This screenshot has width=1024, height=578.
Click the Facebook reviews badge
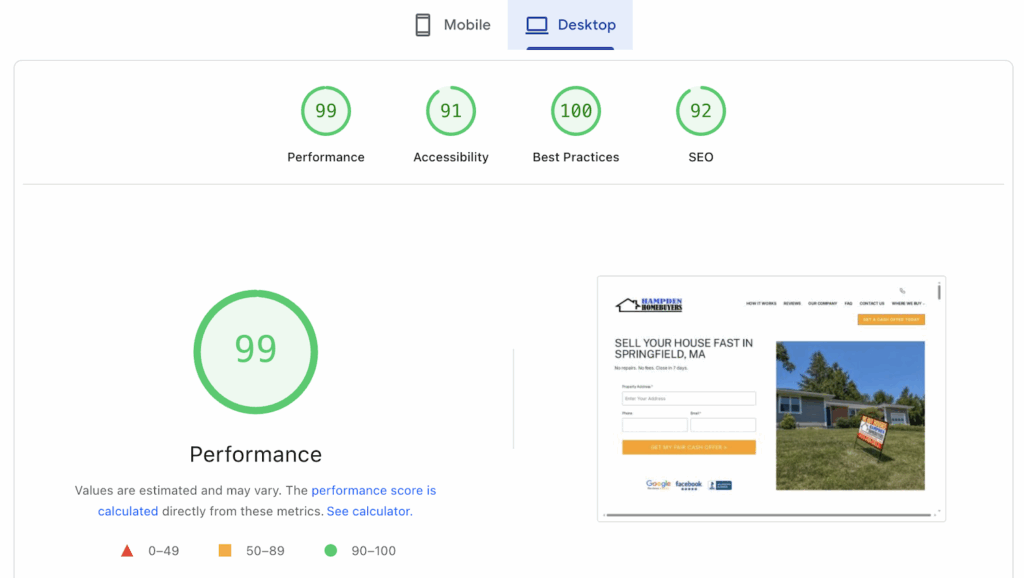(688, 484)
